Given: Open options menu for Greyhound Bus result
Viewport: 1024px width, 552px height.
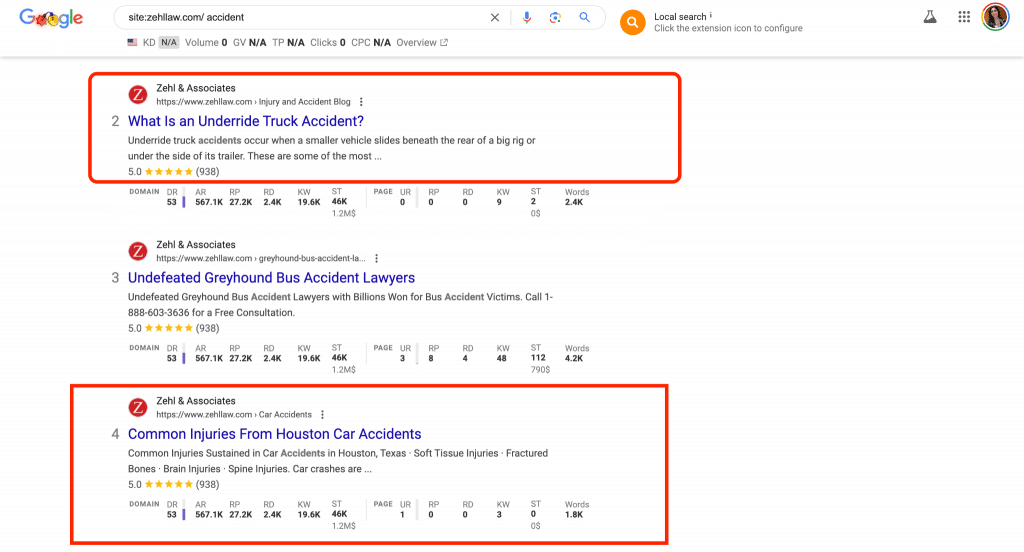Looking at the screenshot, I should (376, 259).
